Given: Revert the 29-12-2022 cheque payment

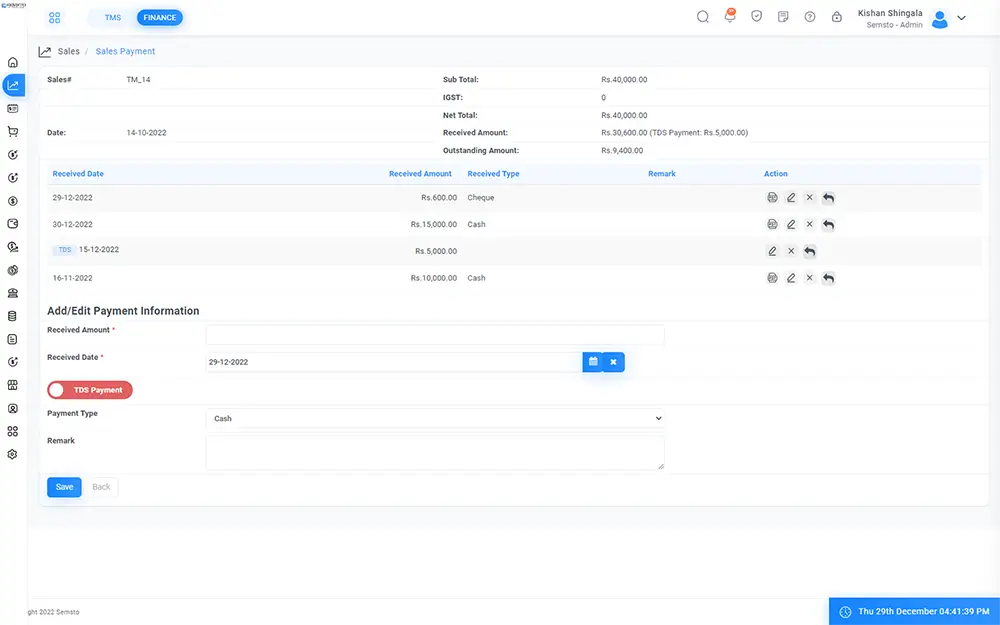Looking at the screenshot, I should point(828,198).
